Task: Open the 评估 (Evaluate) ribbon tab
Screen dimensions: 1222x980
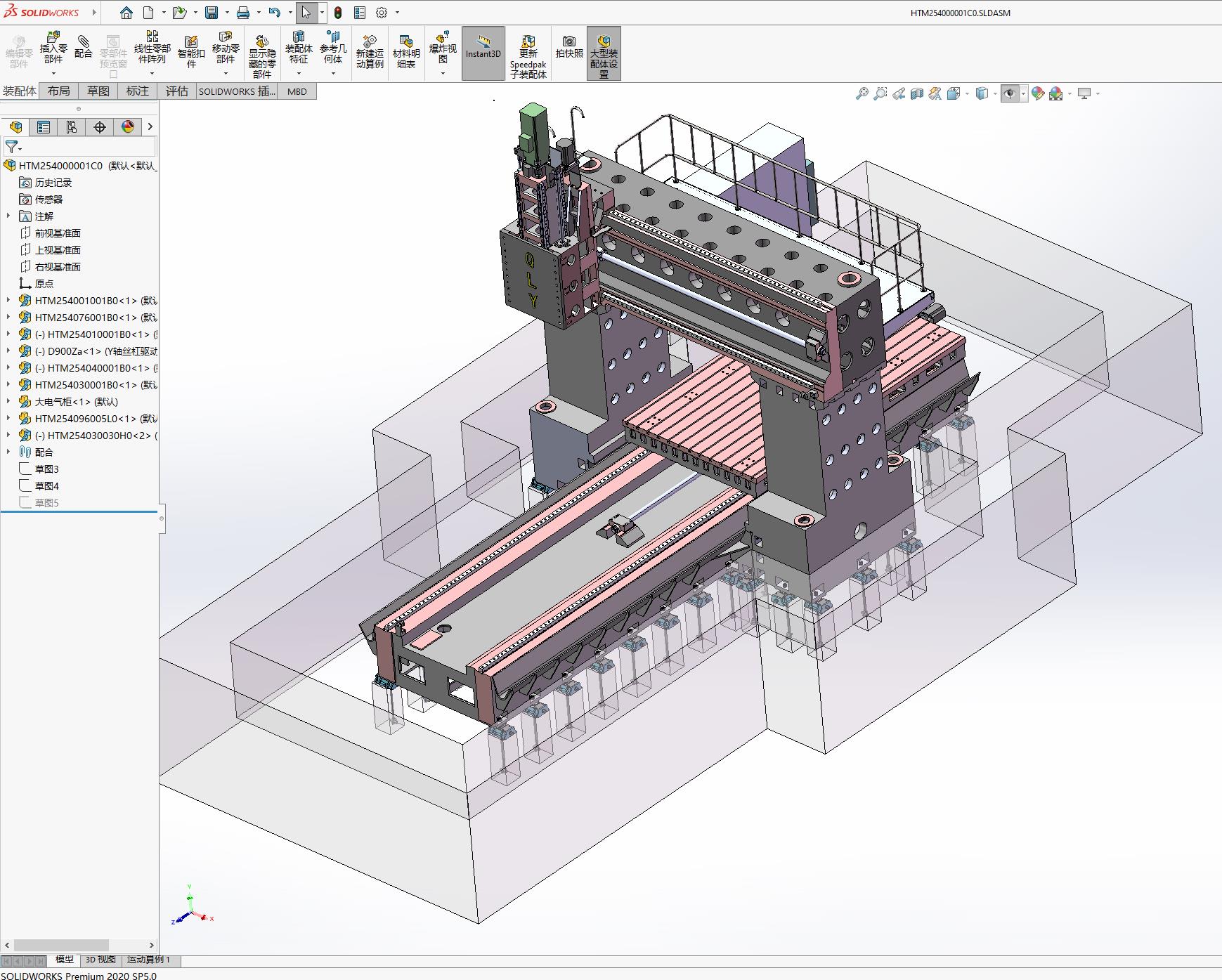Action: pyautogui.click(x=176, y=91)
